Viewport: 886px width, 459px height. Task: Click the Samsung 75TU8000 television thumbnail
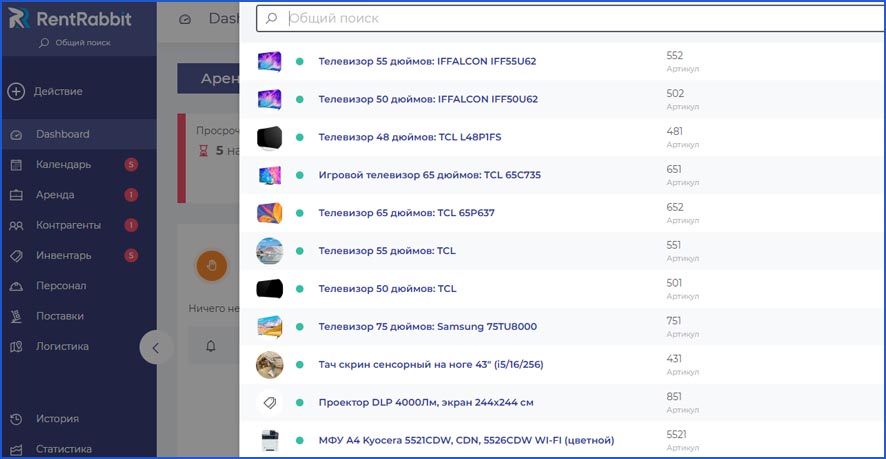(270, 327)
